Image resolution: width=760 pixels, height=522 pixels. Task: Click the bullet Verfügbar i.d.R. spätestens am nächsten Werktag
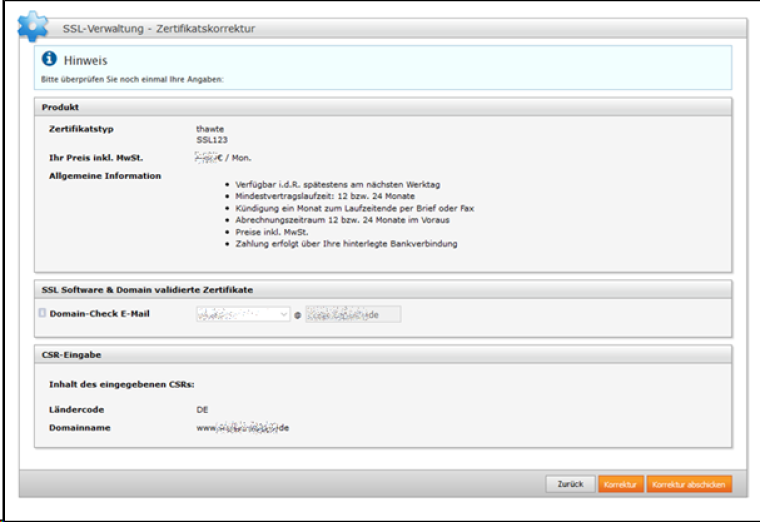pos(338,185)
